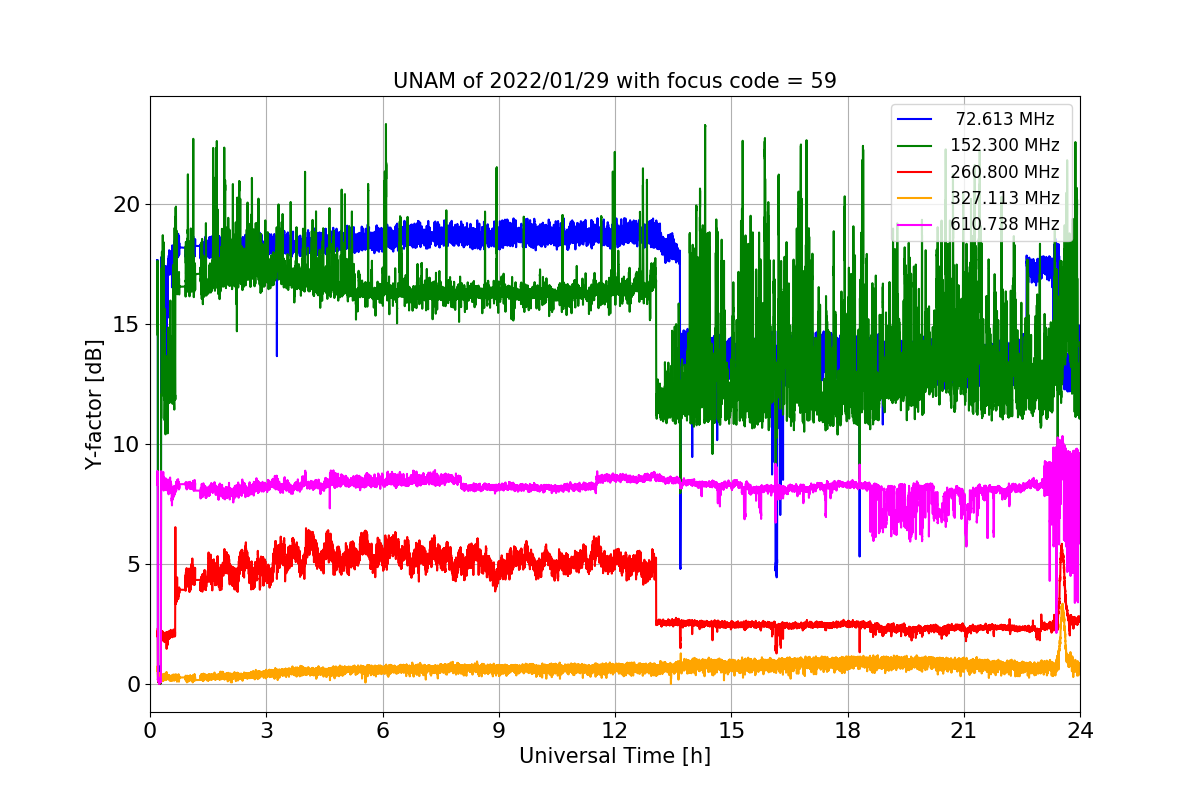Click the green line sample in legend
The width and height of the screenshot is (1200, 800).
915,146
